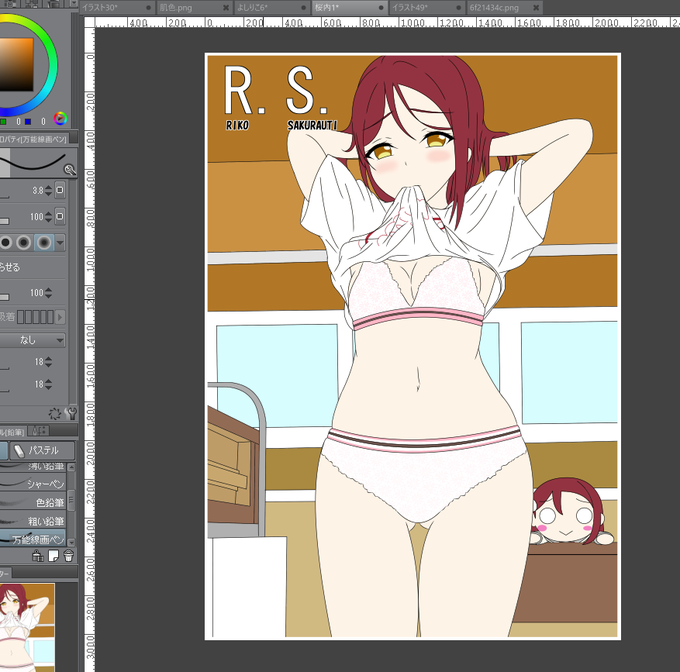This screenshot has height=672, width=680.
Task: Choose the 色鉛筆 sub tool
Action: (x=33, y=502)
